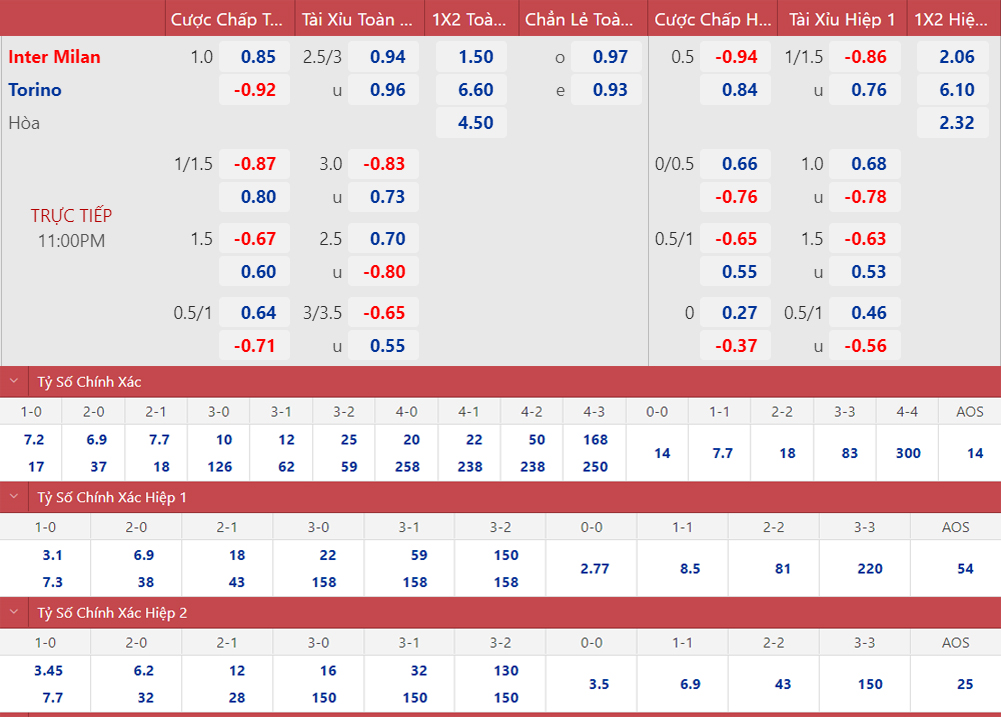1001x717 pixels.
Task: Bet on Inter Milan handicap 1.0 odds 0.85
Action: pyautogui.click(x=258, y=57)
